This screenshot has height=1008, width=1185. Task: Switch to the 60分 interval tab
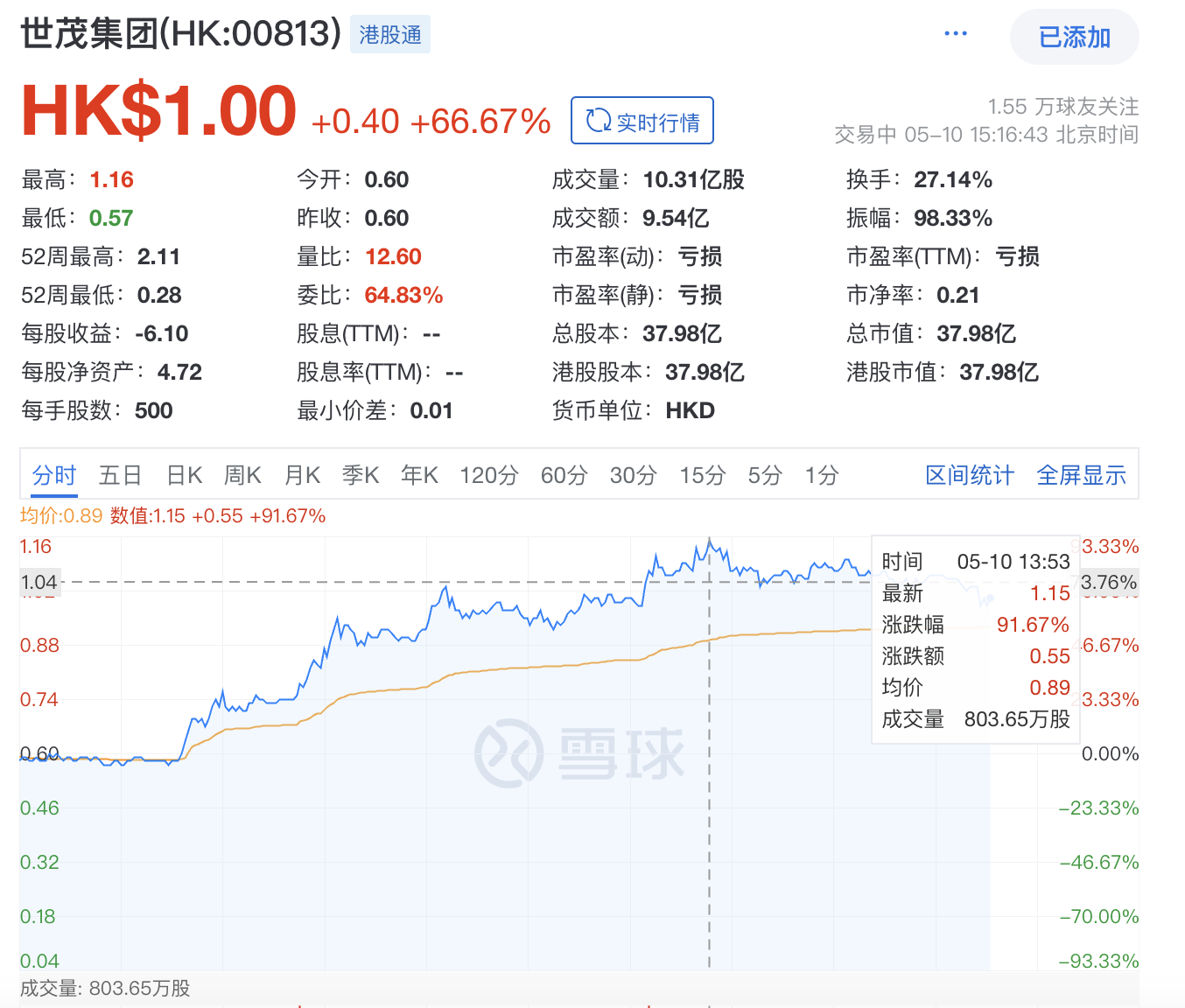[x=564, y=475]
